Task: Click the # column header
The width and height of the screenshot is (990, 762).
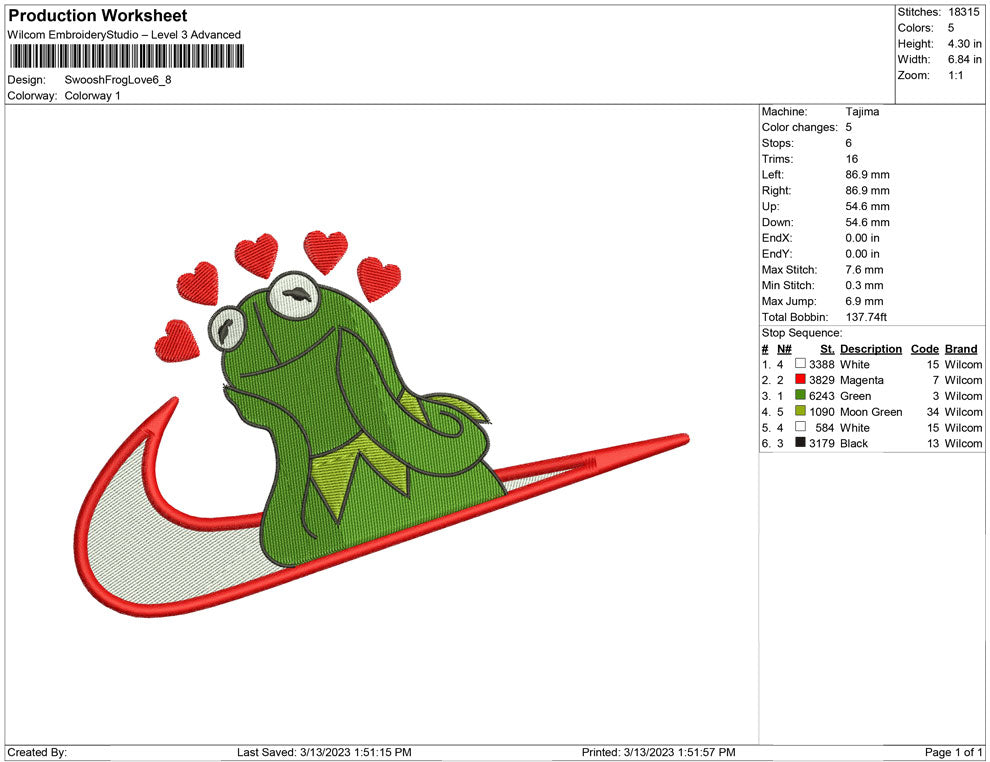Action: pos(765,349)
